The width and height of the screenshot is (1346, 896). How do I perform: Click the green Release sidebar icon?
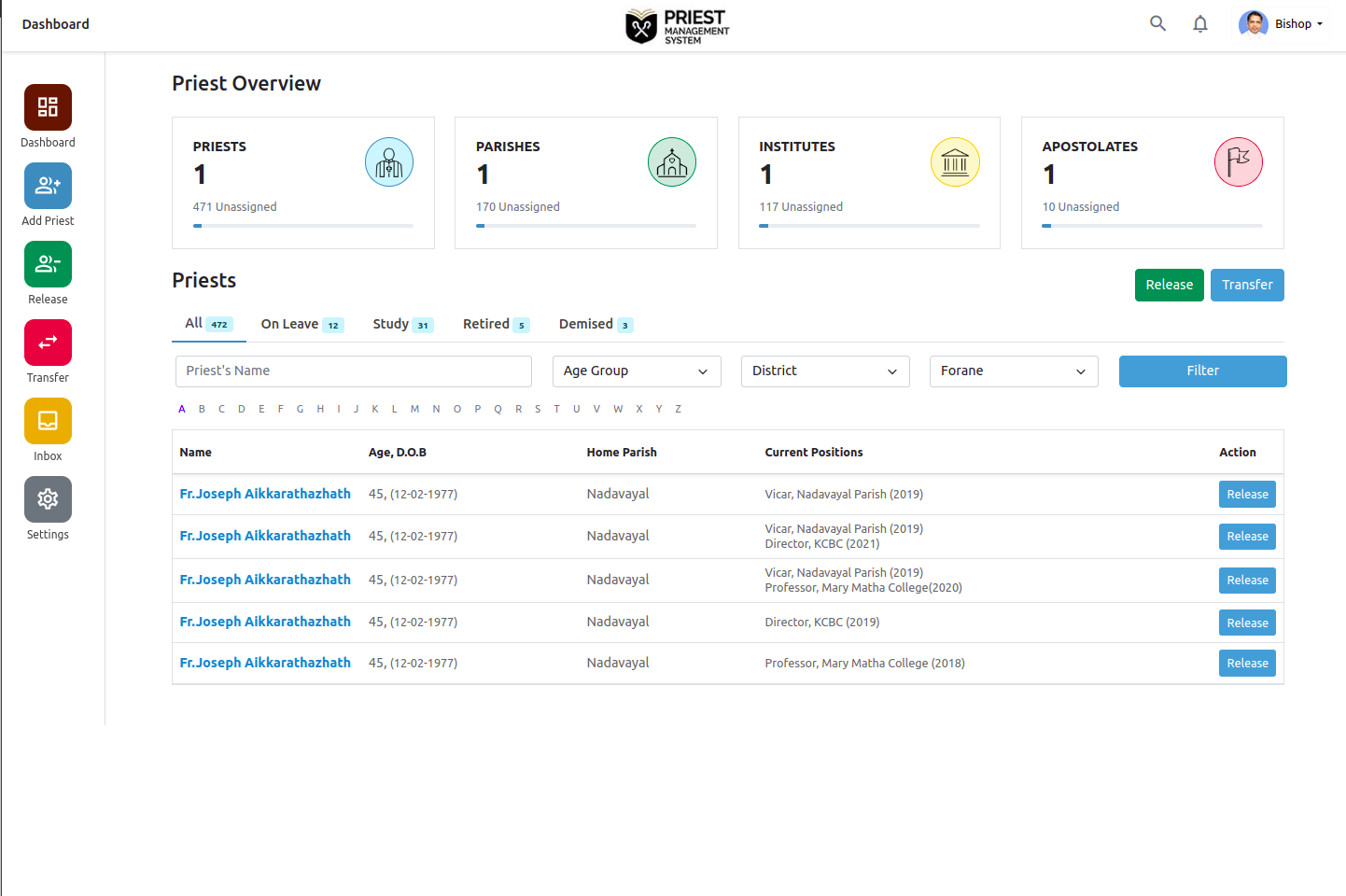click(x=48, y=264)
